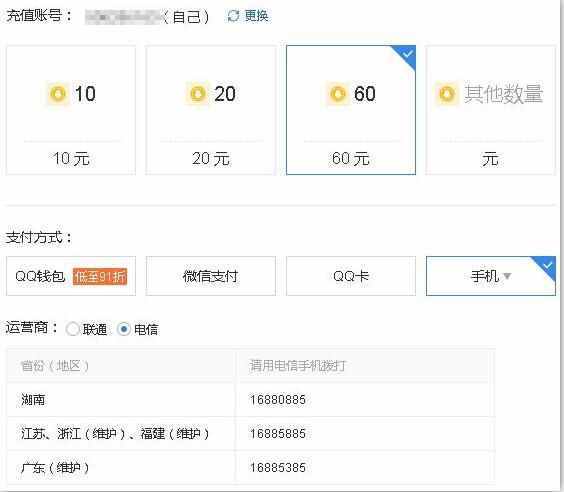564x492 pixels.
Task: Select 联通 operator radio button
Action: coord(72,329)
